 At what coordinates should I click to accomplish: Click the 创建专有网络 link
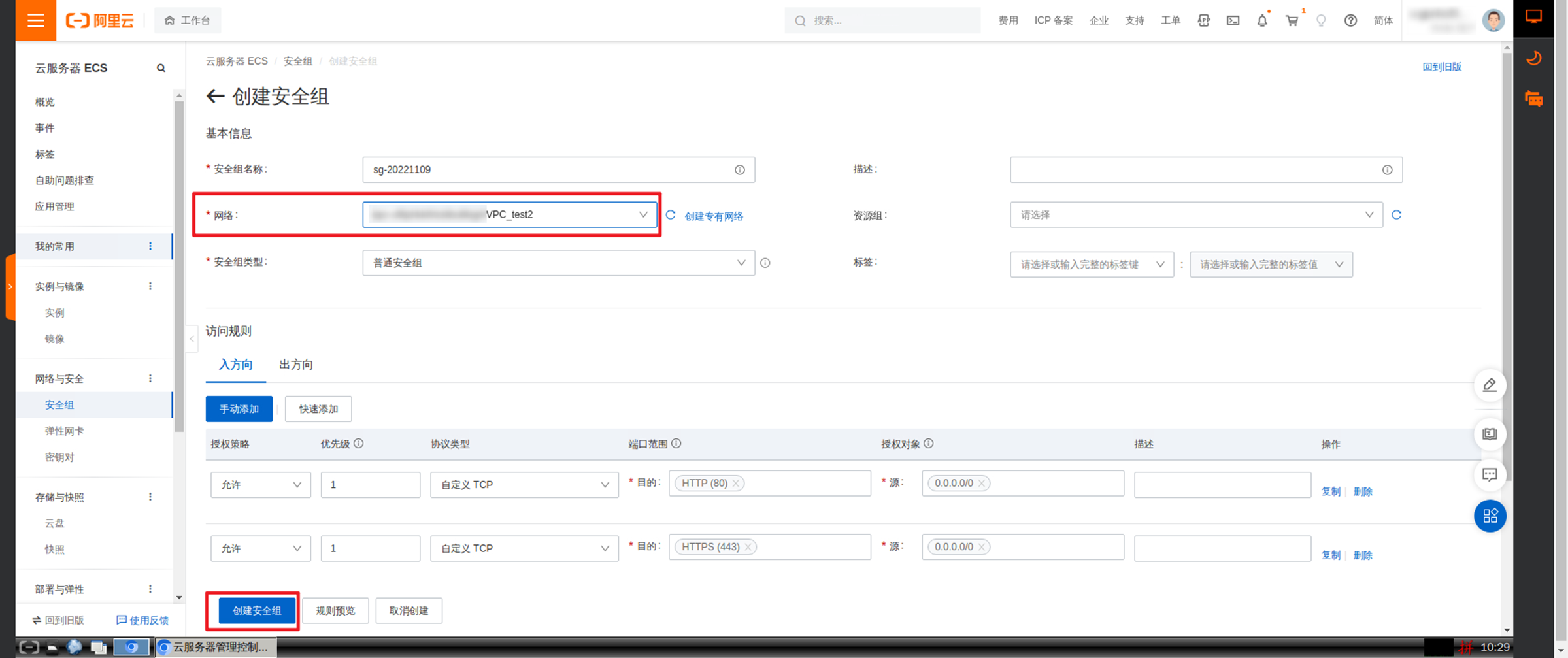(714, 216)
